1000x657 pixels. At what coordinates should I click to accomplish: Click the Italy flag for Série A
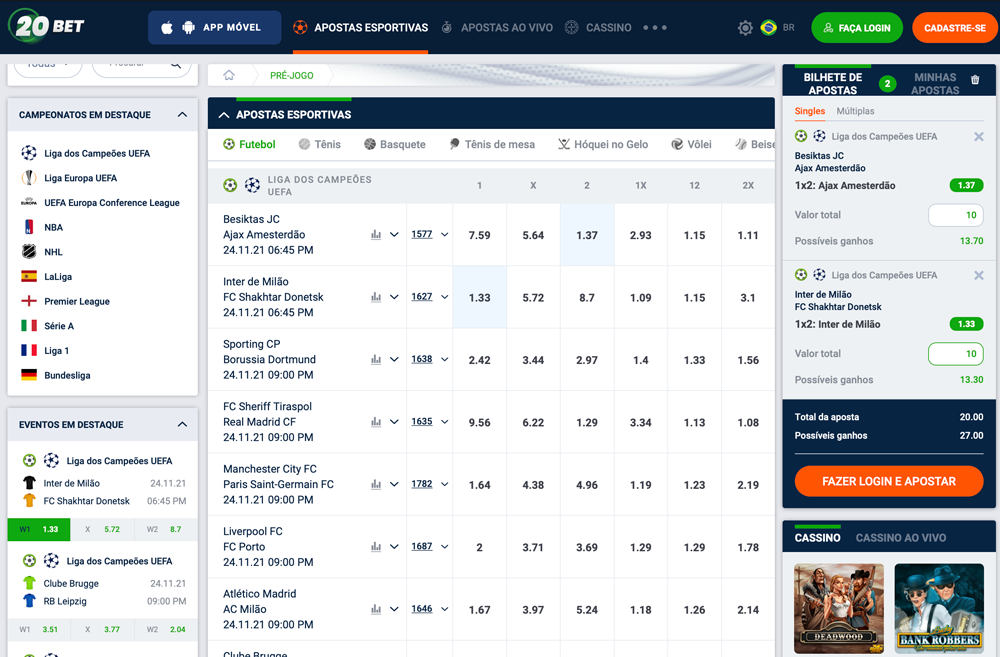click(29, 326)
